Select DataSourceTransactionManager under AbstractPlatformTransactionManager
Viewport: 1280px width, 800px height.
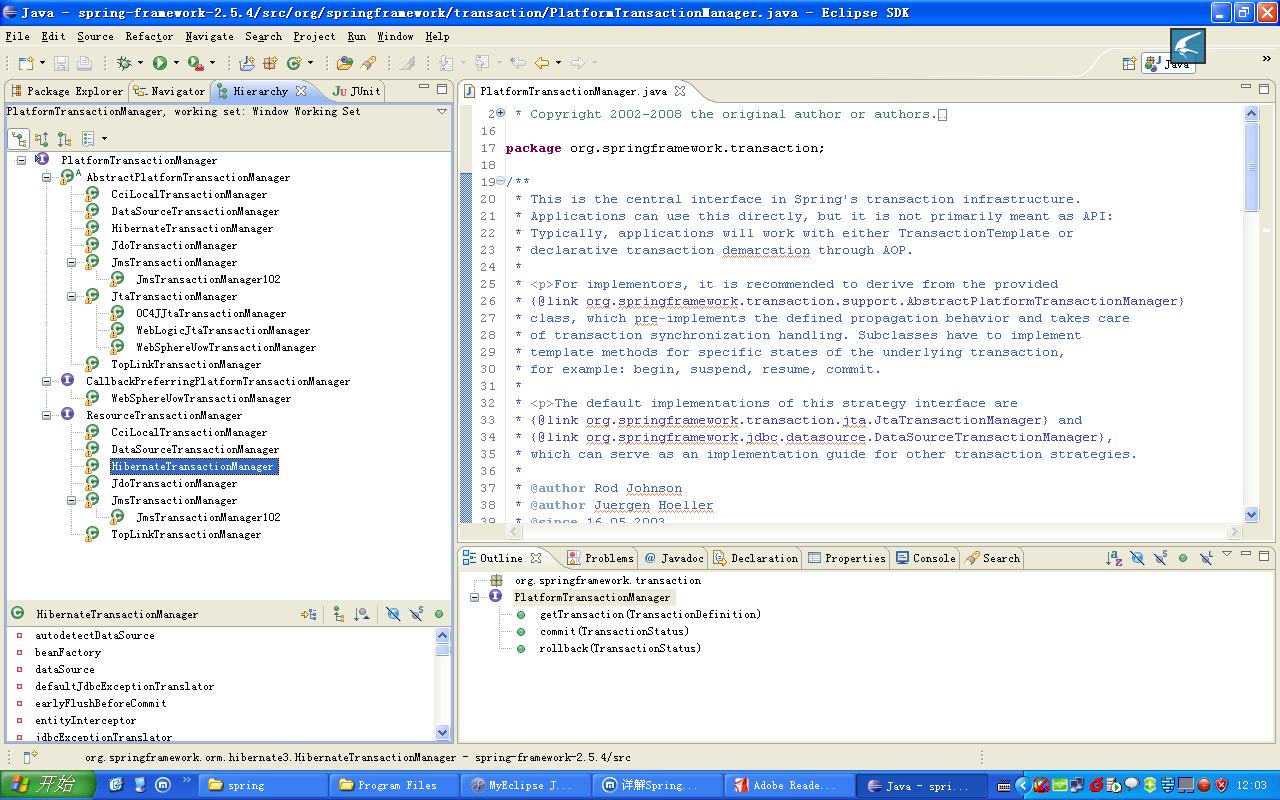coord(195,211)
